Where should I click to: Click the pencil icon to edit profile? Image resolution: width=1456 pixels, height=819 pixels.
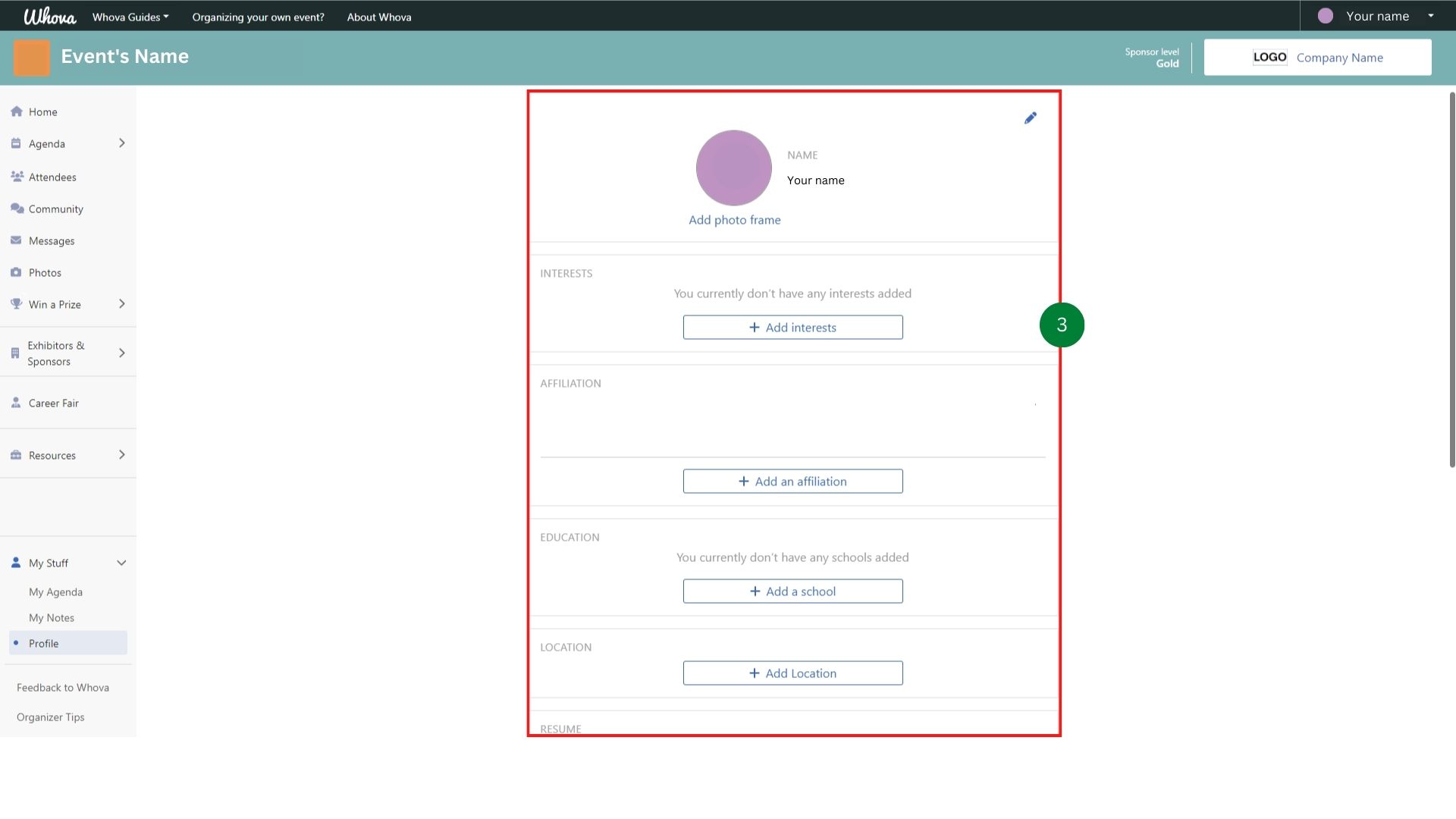point(1031,118)
